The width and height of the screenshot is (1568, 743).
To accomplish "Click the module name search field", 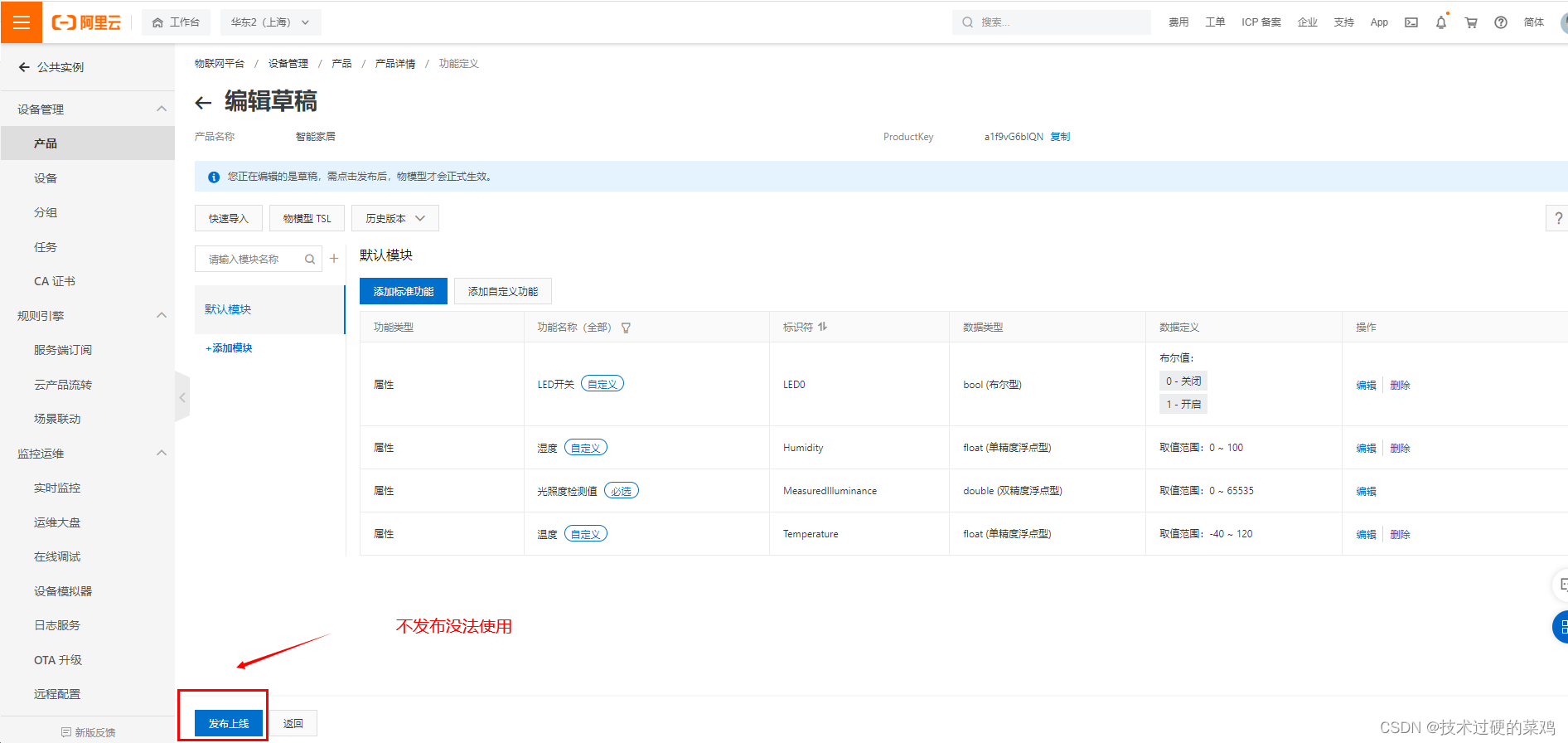I will point(249,259).
